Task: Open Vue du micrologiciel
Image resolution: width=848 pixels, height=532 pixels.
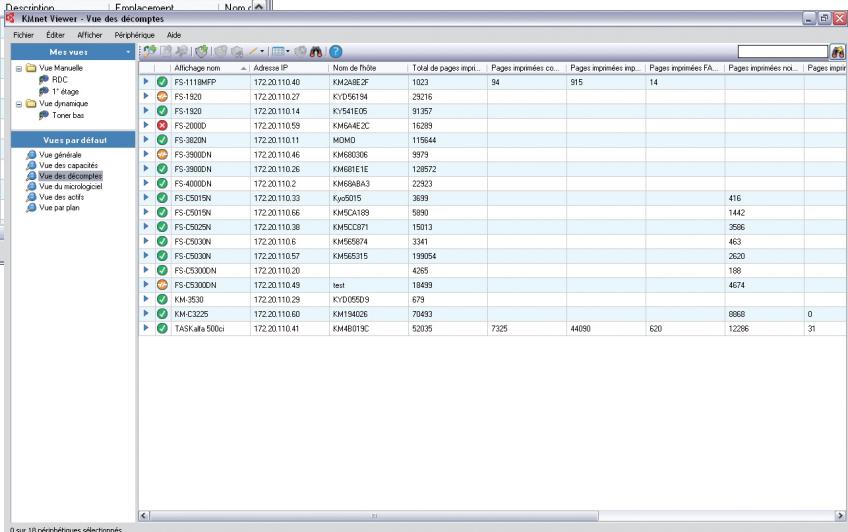Action: pos(70,187)
